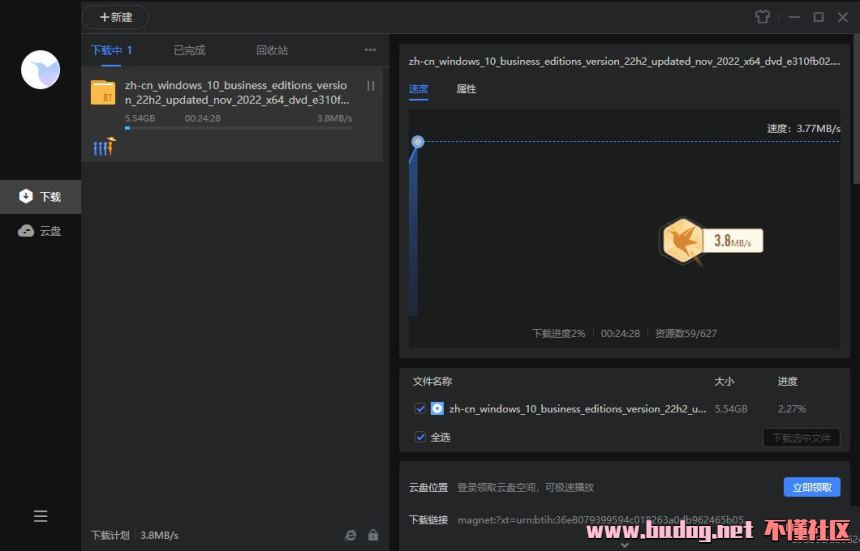Click the right panel vertical scrollbar
The width and height of the screenshot is (860, 551).
(857, 110)
